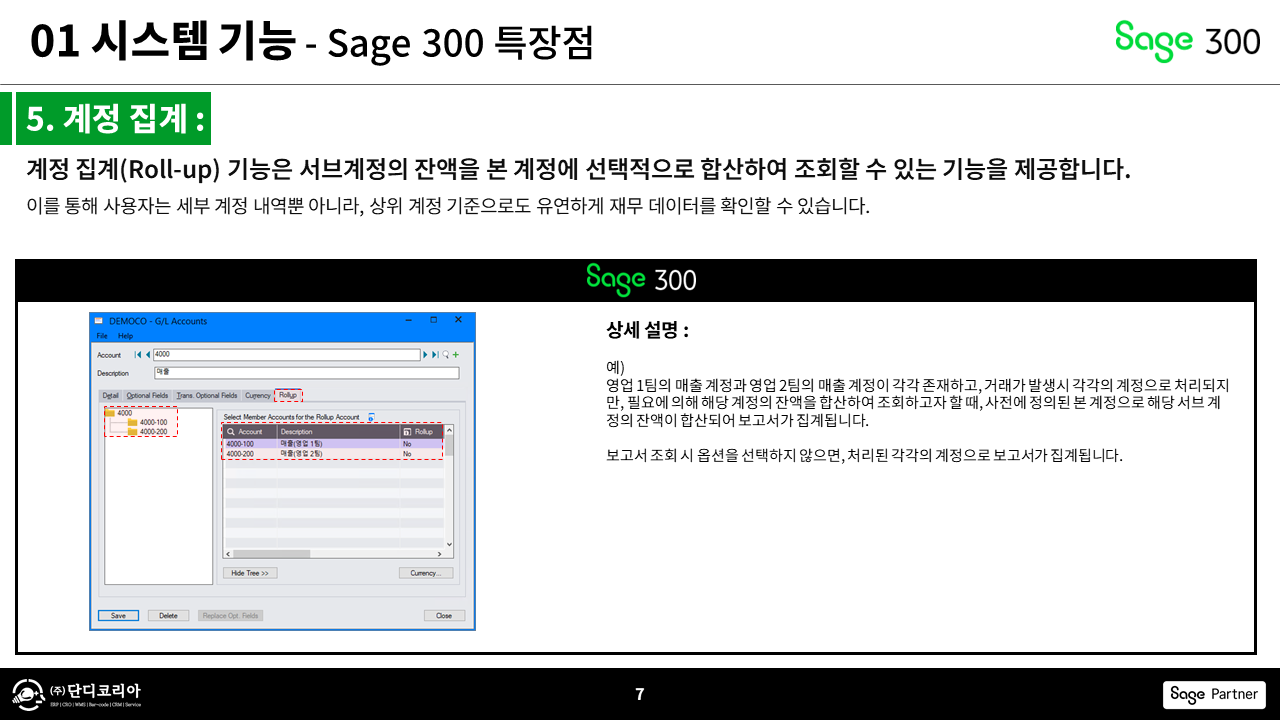1280x720 pixels.
Task: Go to the previous account record
Action: click(149, 354)
